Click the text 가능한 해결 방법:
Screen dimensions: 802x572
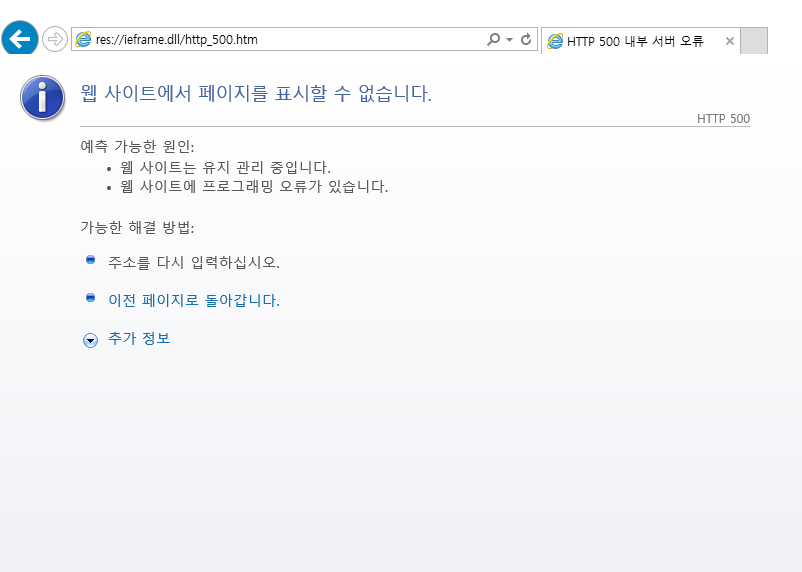[138, 227]
